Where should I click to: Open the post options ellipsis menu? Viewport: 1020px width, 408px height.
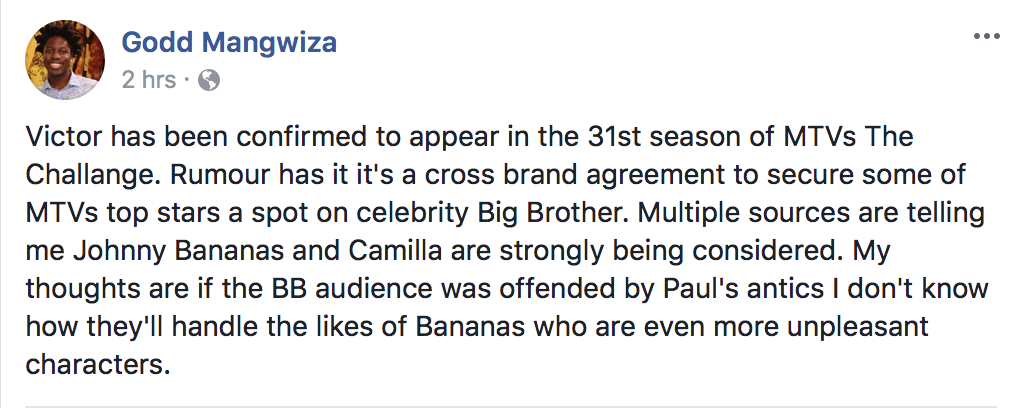click(x=986, y=36)
